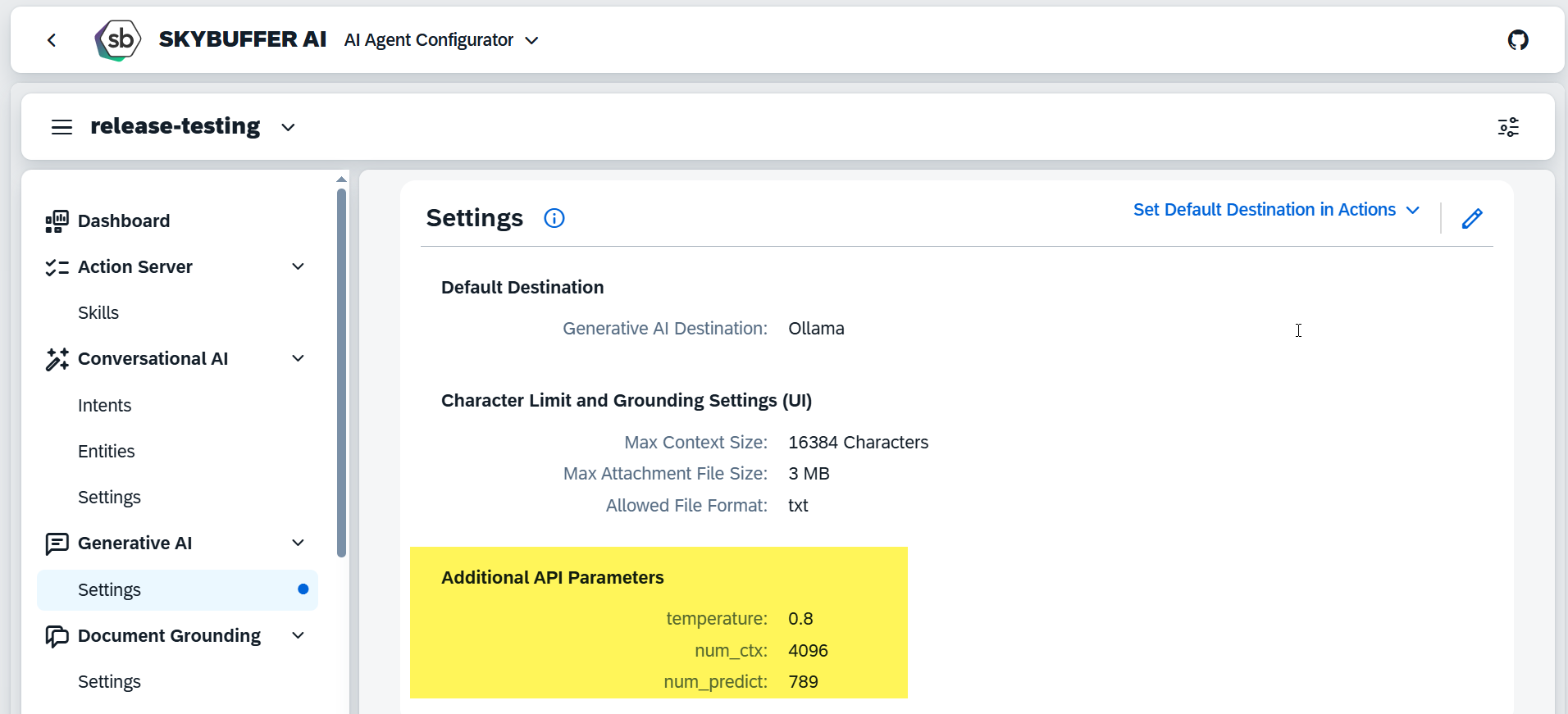Open the GitHub repository icon
1568x714 pixels.
point(1518,40)
